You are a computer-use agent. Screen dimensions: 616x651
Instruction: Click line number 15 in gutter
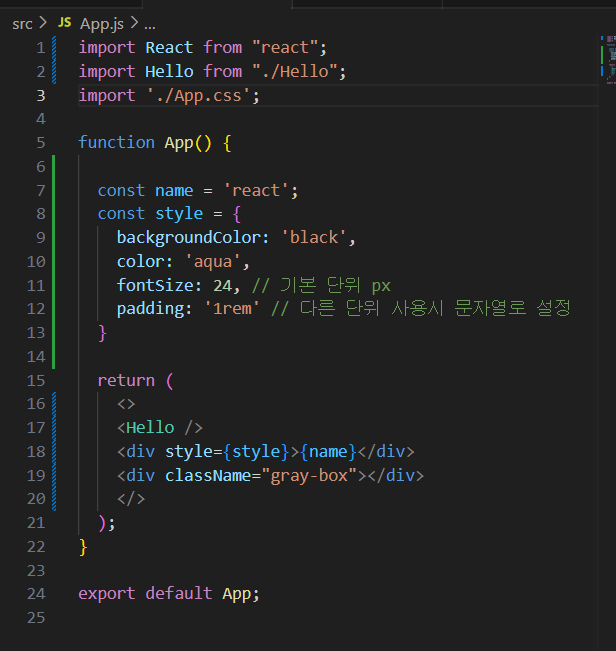(36, 381)
